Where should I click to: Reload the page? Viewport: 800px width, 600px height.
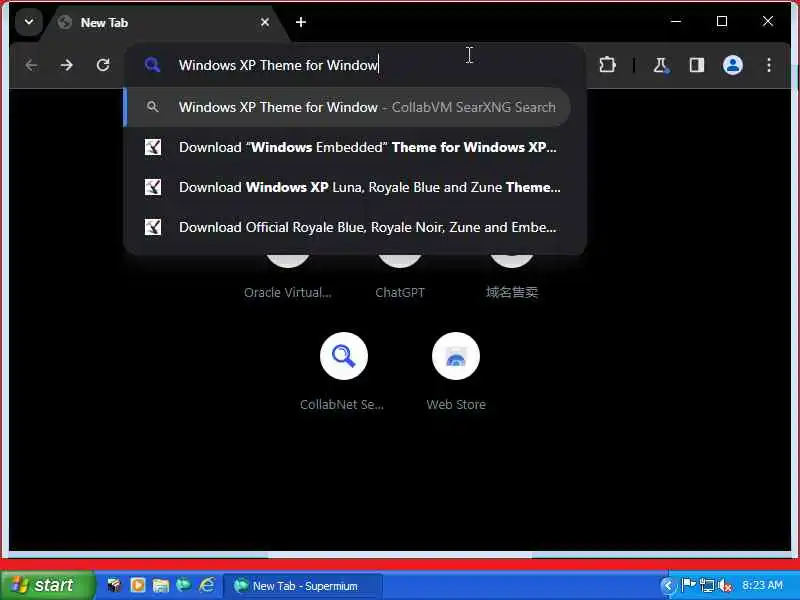click(x=103, y=65)
